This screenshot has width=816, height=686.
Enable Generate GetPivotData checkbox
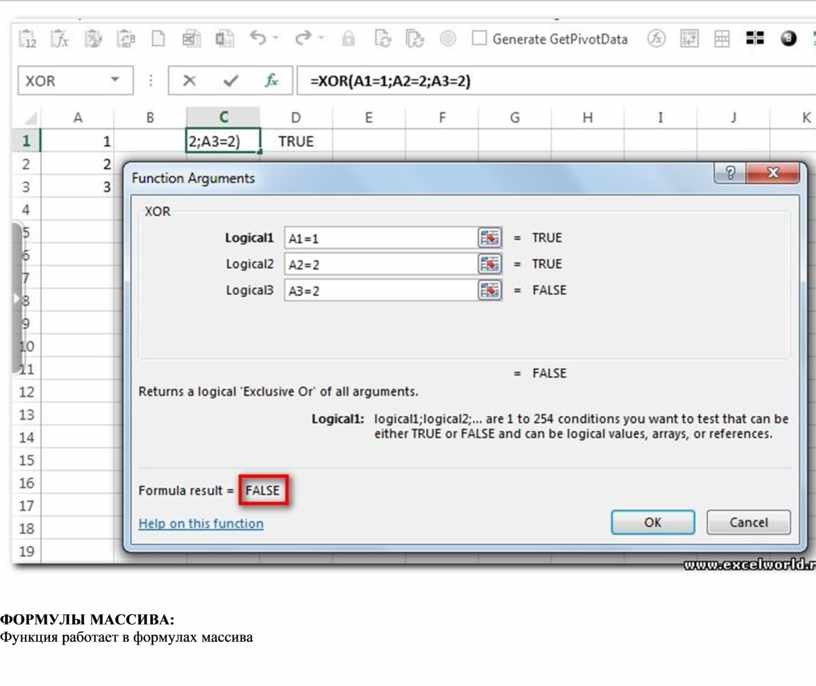tap(479, 39)
